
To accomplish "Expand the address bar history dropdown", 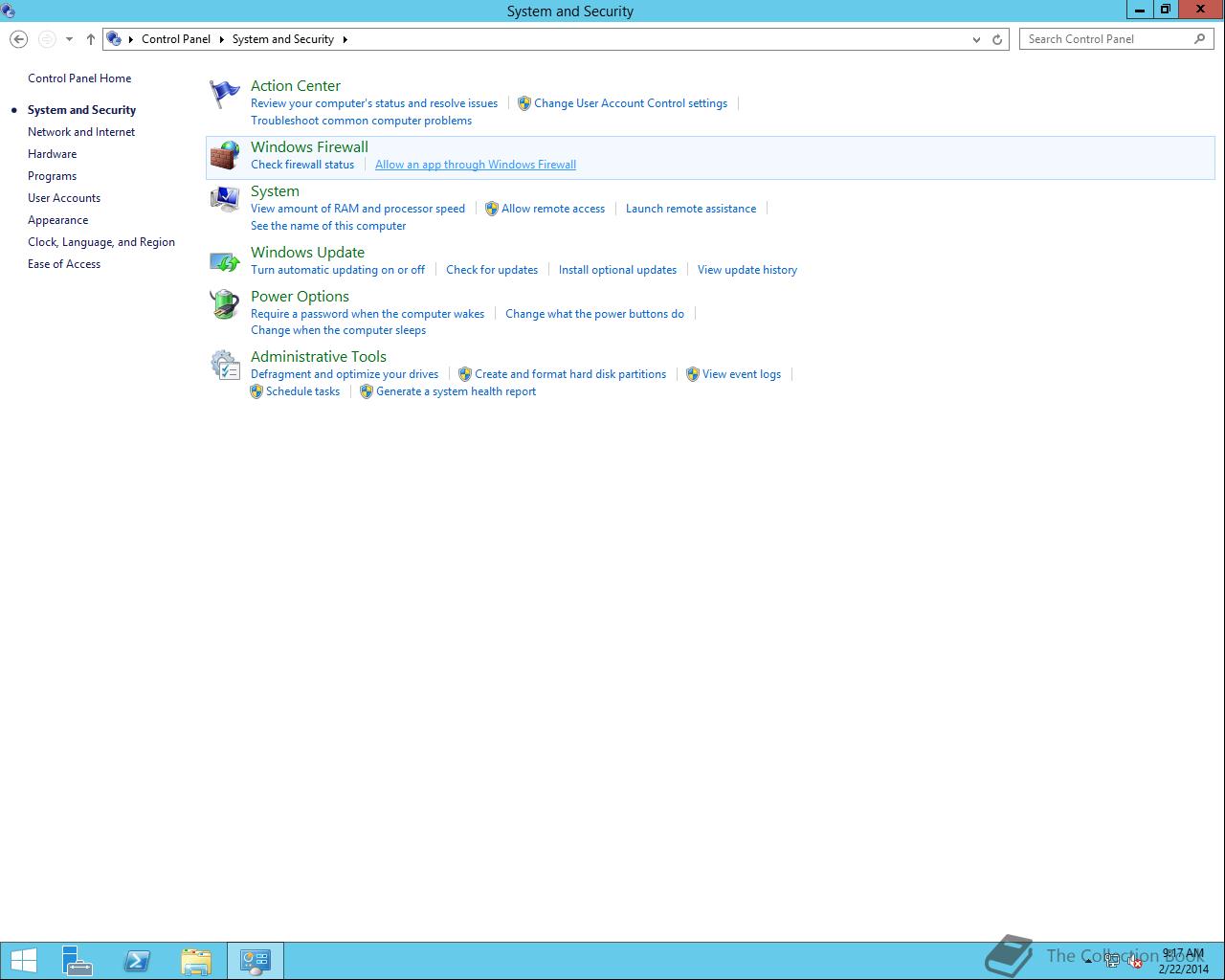I will click(x=976, y=39).
